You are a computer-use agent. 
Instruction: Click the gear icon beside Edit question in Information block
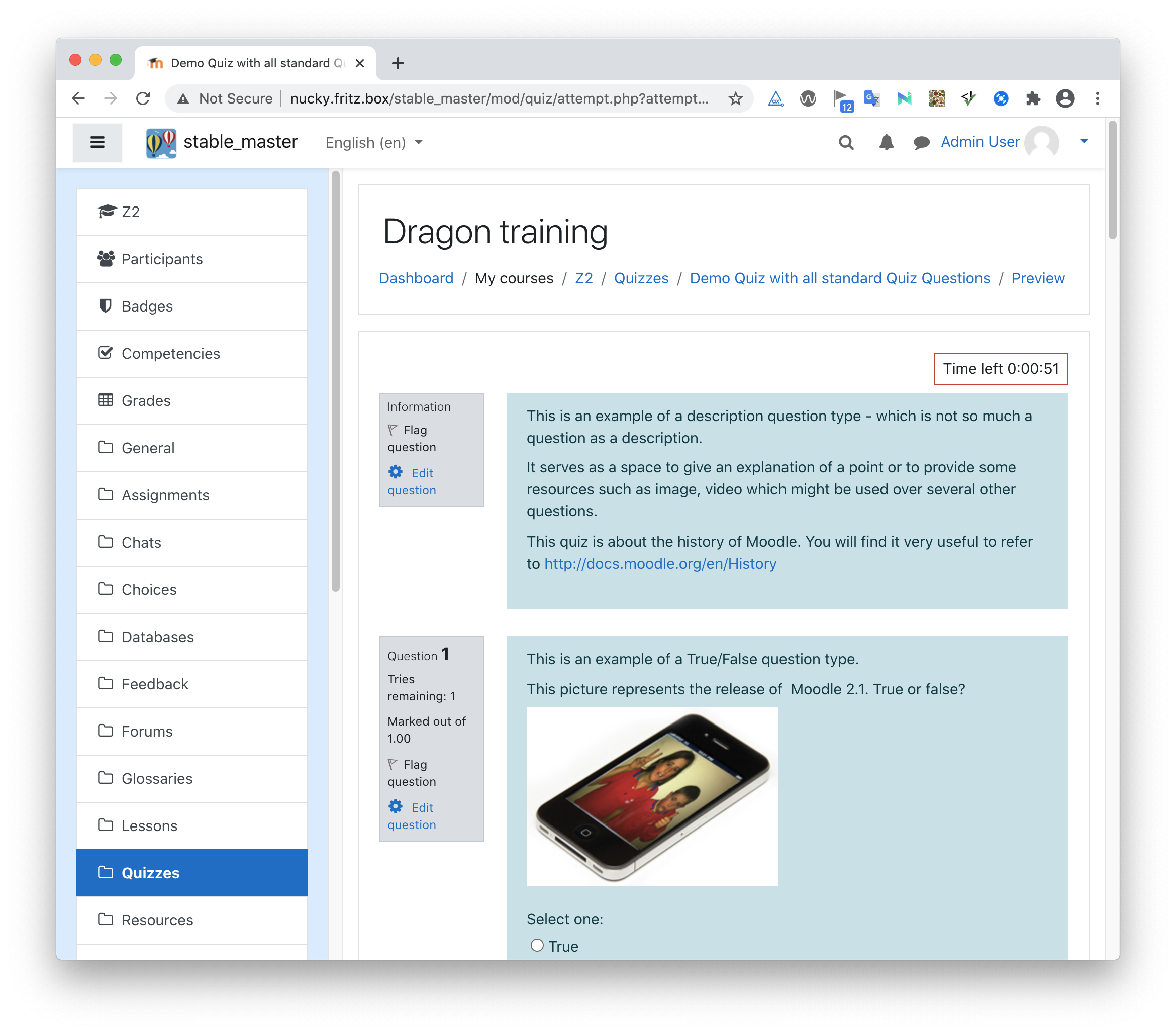395,472
